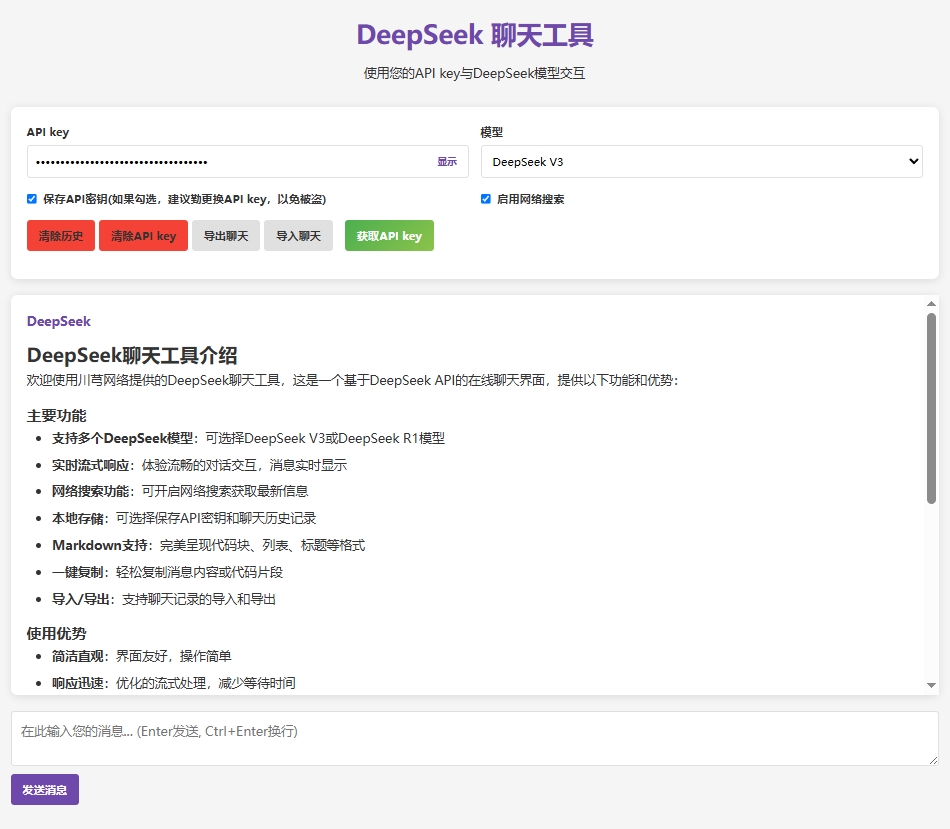950x829 pixels.
Task: Click the 本地存储 list item
Action: [184, 518]
